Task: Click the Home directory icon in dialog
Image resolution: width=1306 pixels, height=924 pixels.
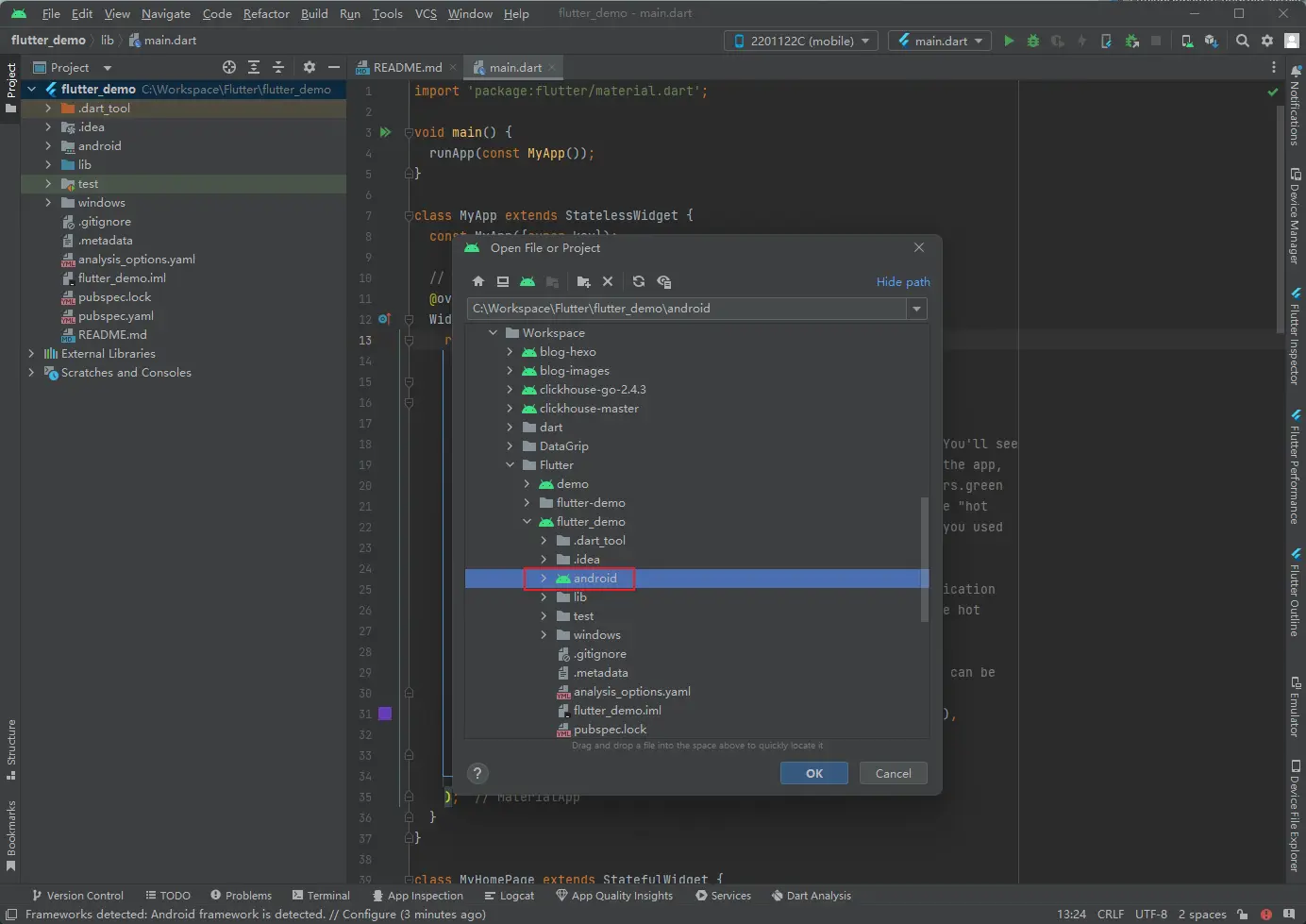Action: point(478,281)
